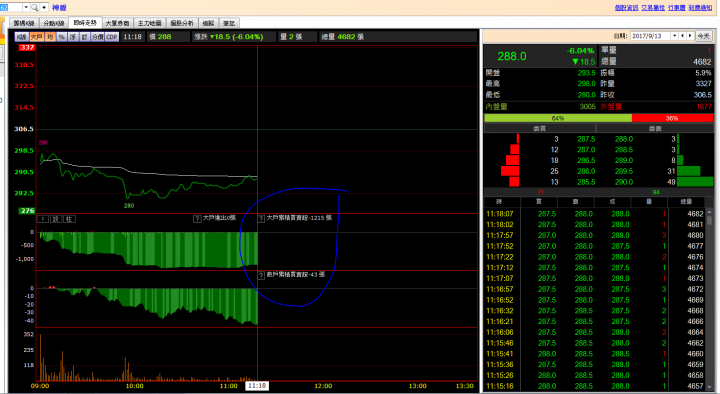720x394 pixels.
Task: Click the 委賣 column header
Action: click(x=655, y=129)
